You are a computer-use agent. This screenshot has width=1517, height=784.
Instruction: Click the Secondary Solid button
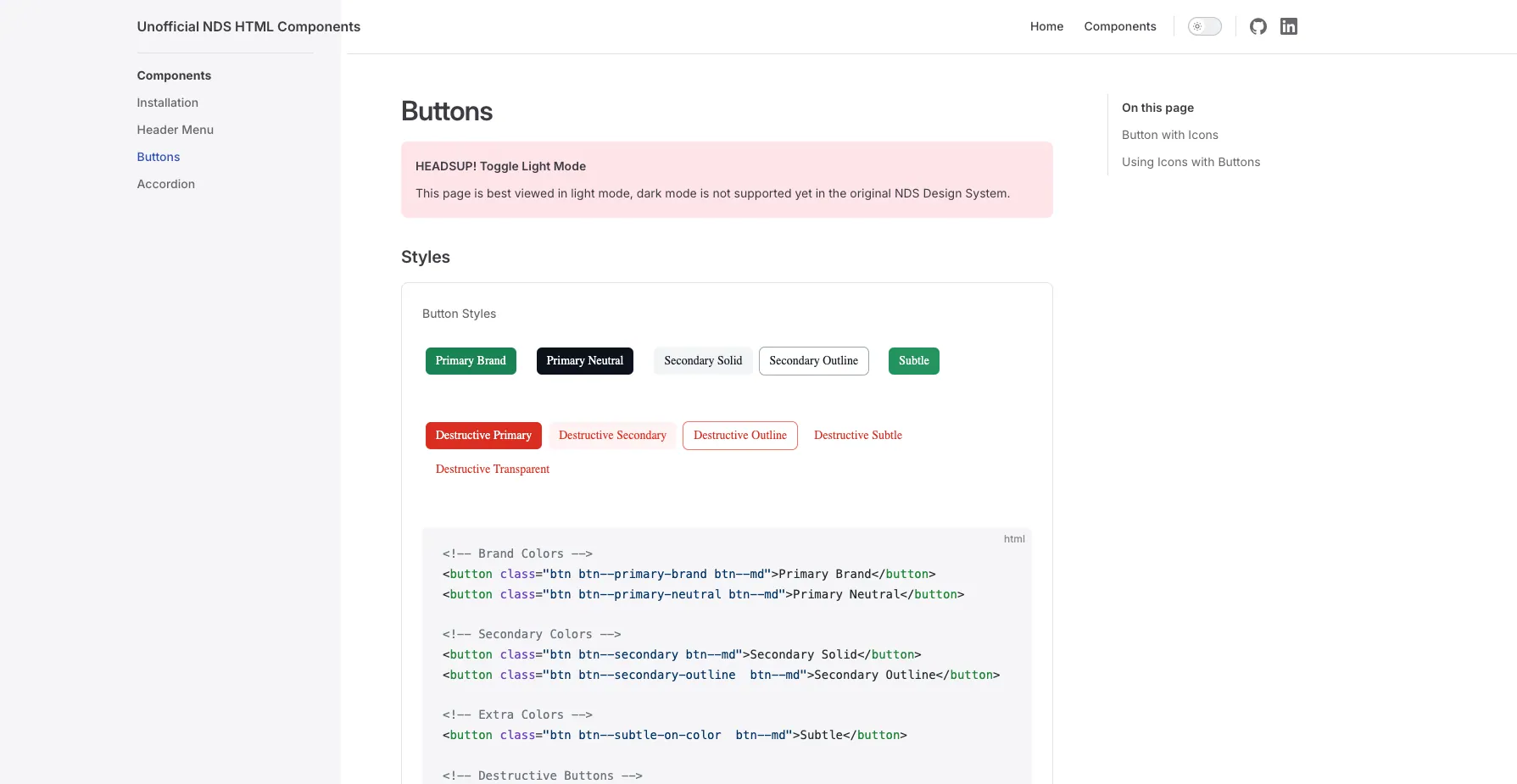coord(703,361)
